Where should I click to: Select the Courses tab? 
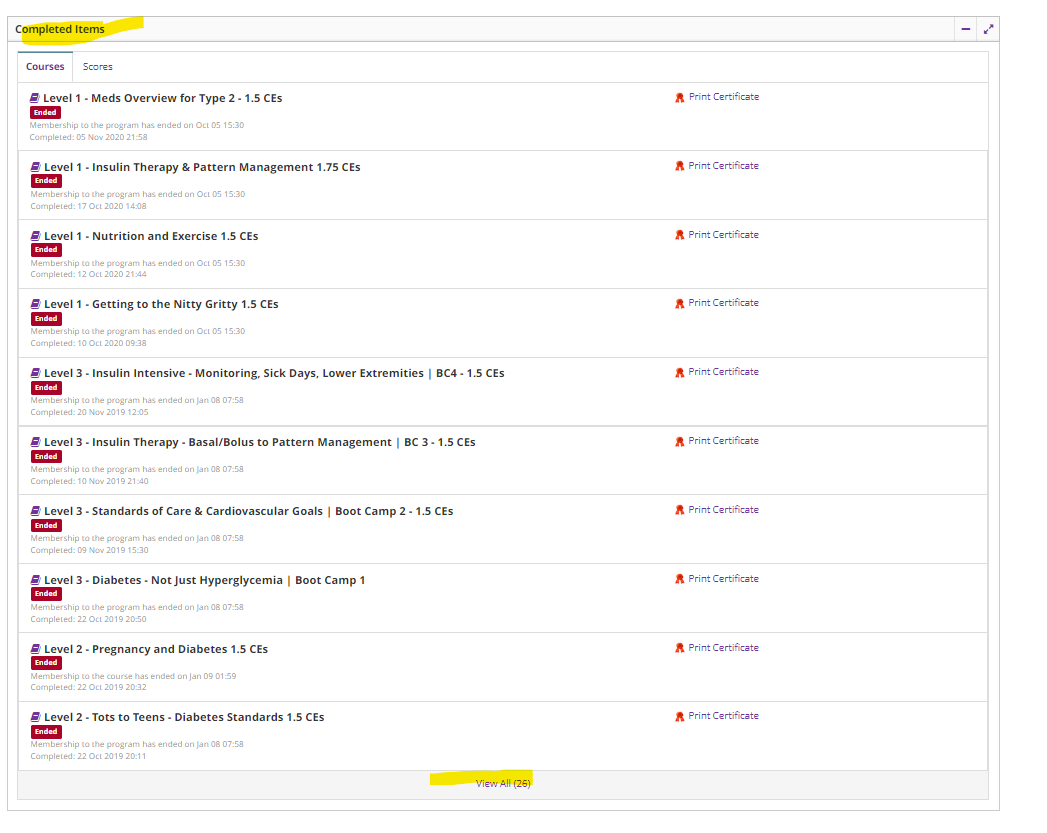coord(45,67)
